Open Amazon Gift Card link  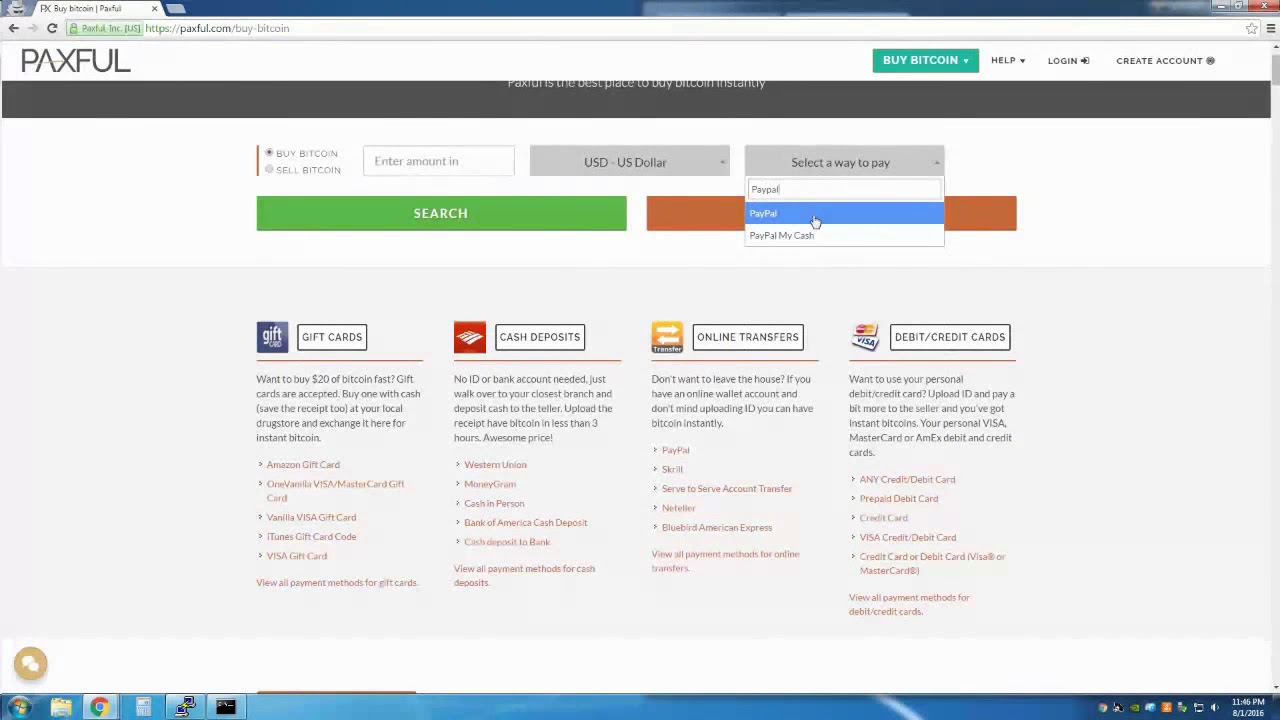[303, 464]
